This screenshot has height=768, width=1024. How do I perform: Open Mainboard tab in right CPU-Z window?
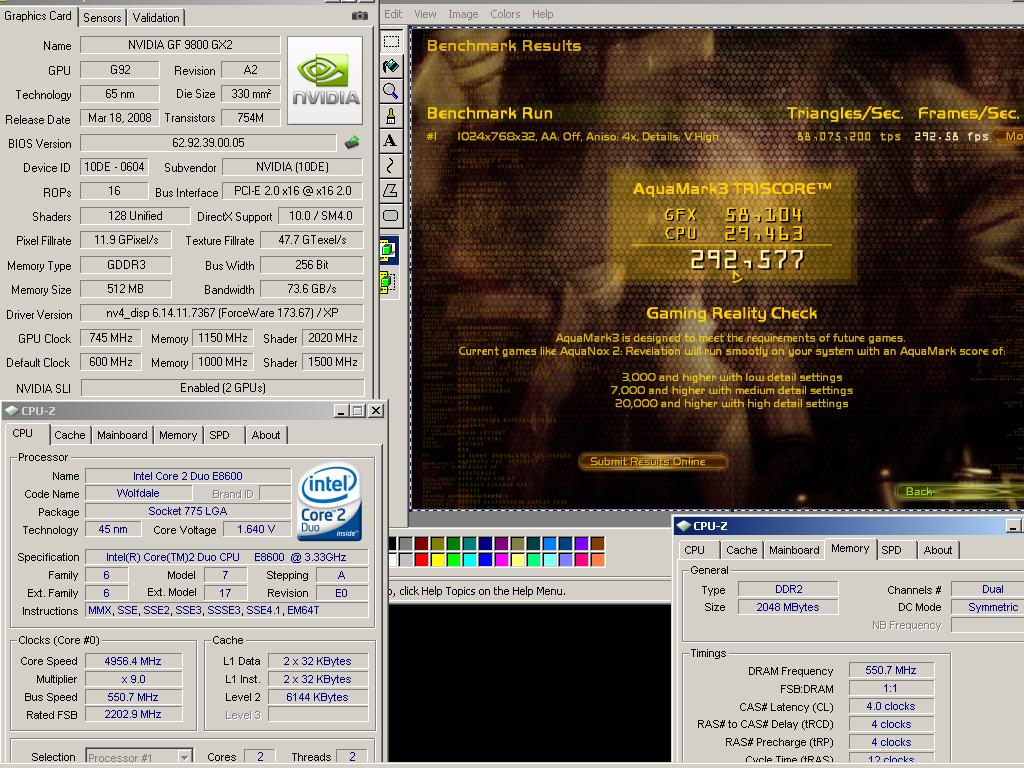(x=794, y=550)
